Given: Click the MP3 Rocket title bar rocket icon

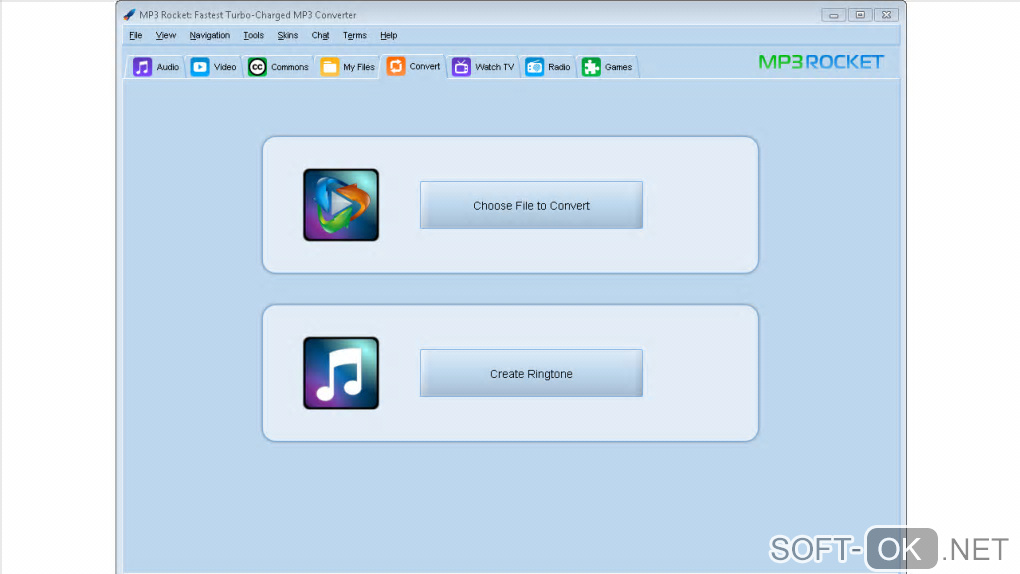Looking at the screenshot, I should click(x=129, y=14).
